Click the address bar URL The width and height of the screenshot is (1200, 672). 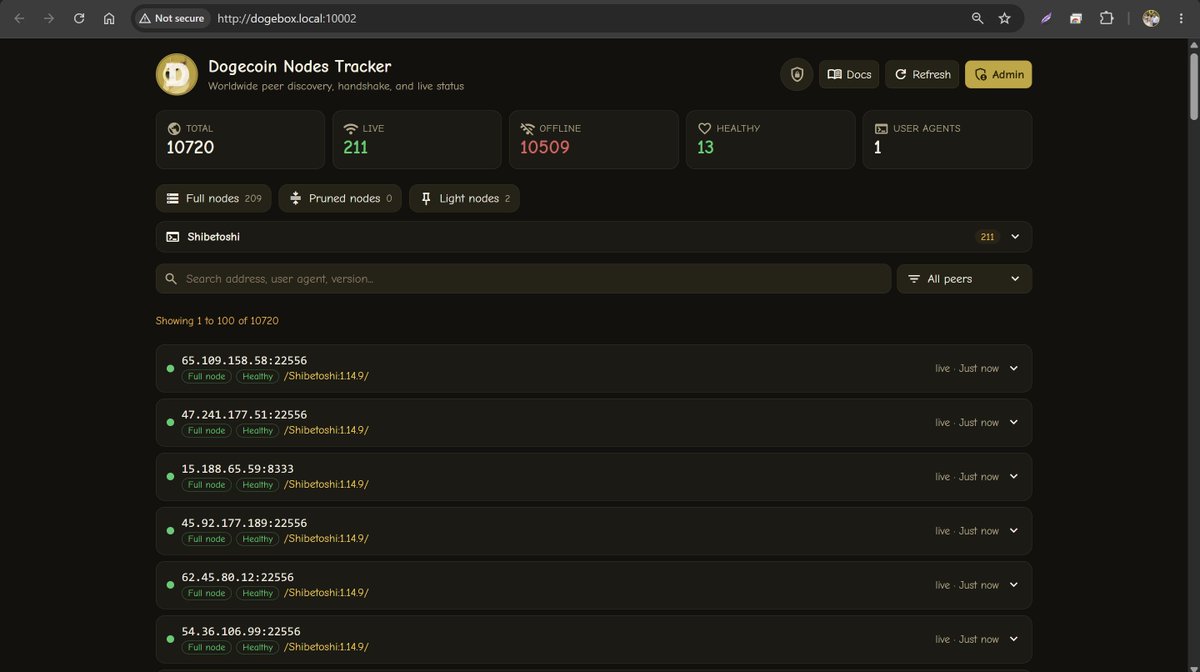(x=286, y=18)
